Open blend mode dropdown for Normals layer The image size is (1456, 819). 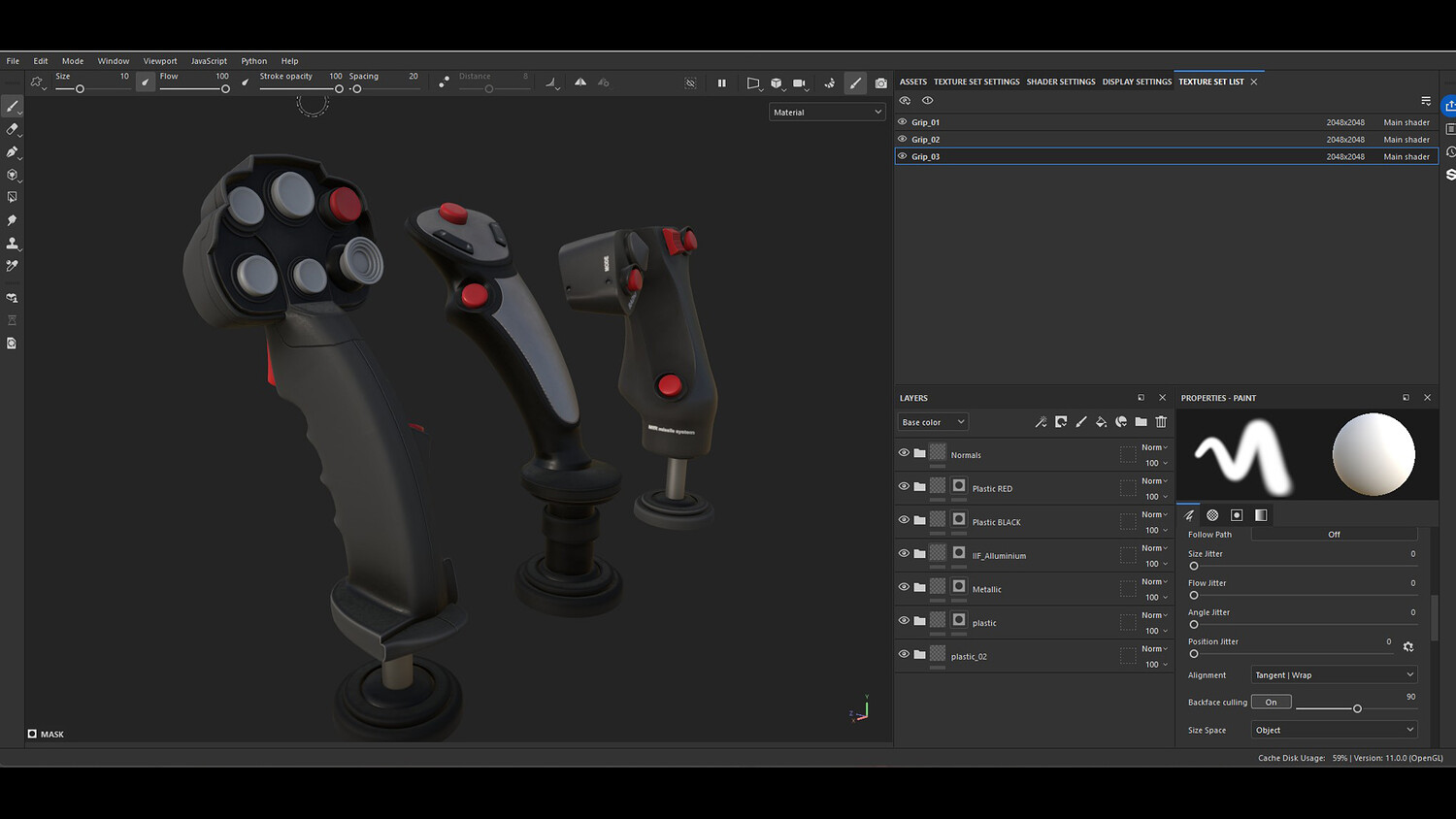coord(1154,447)
